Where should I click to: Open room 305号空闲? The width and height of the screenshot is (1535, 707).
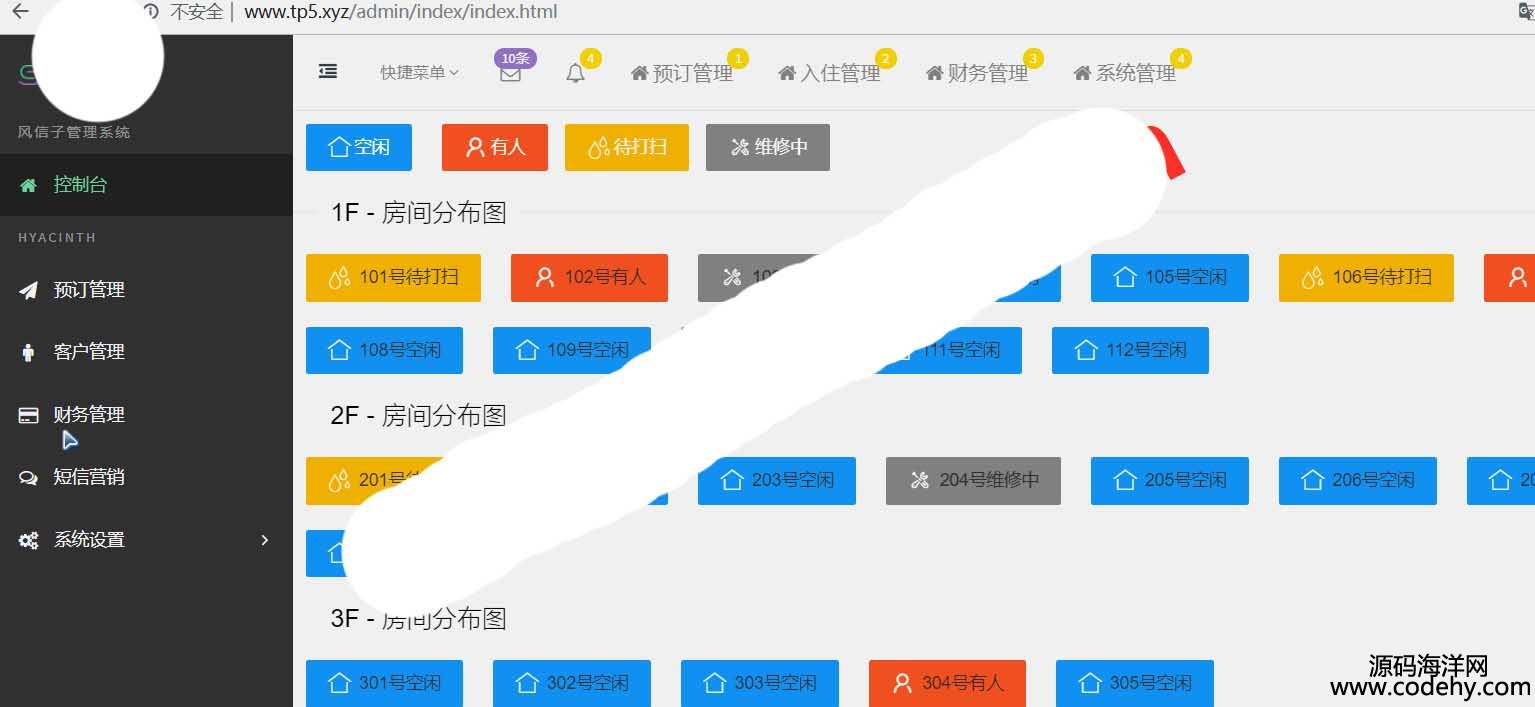[1135, 683]
